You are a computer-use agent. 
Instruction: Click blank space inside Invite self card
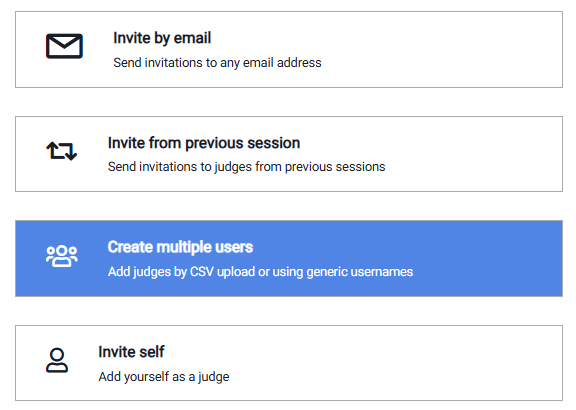[x=404, y=363]
